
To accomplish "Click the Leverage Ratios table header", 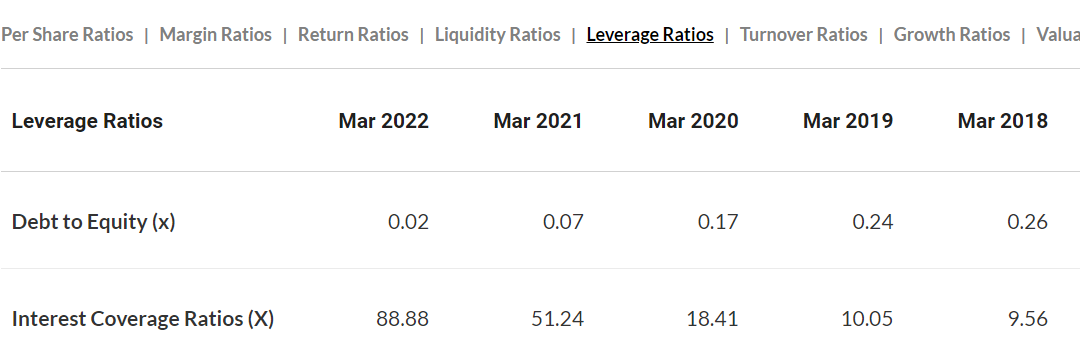I will 87,121.
